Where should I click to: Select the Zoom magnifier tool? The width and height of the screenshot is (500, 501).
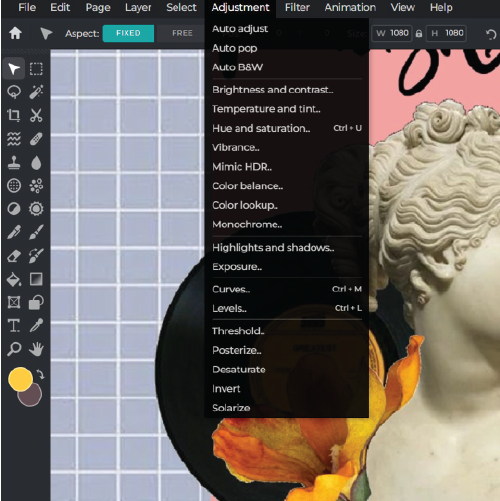pos(14,349)
